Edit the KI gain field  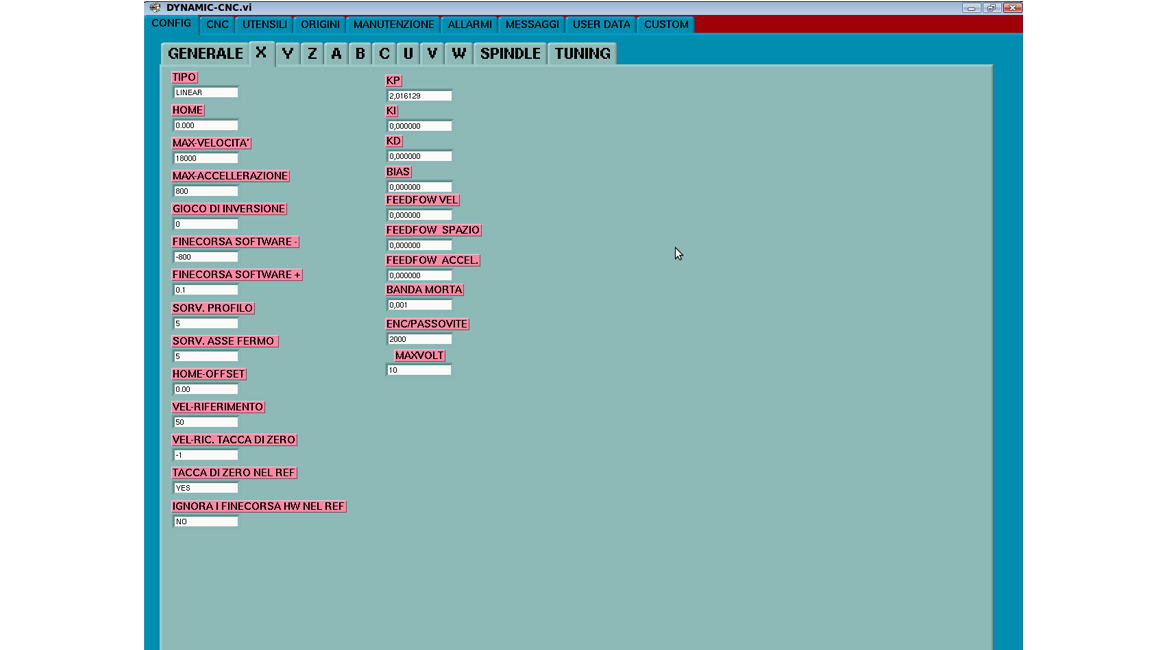point(419,126)
